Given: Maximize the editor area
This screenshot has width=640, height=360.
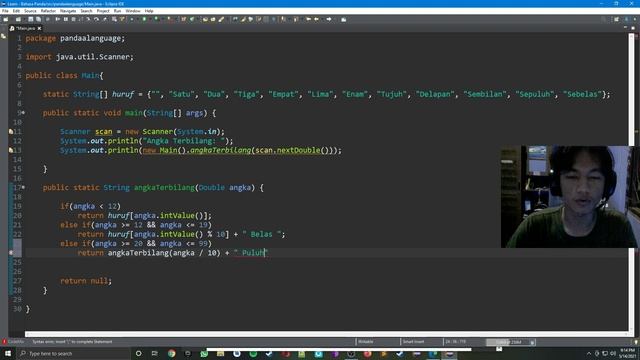Looking at the screenshot, I should 633,28.
